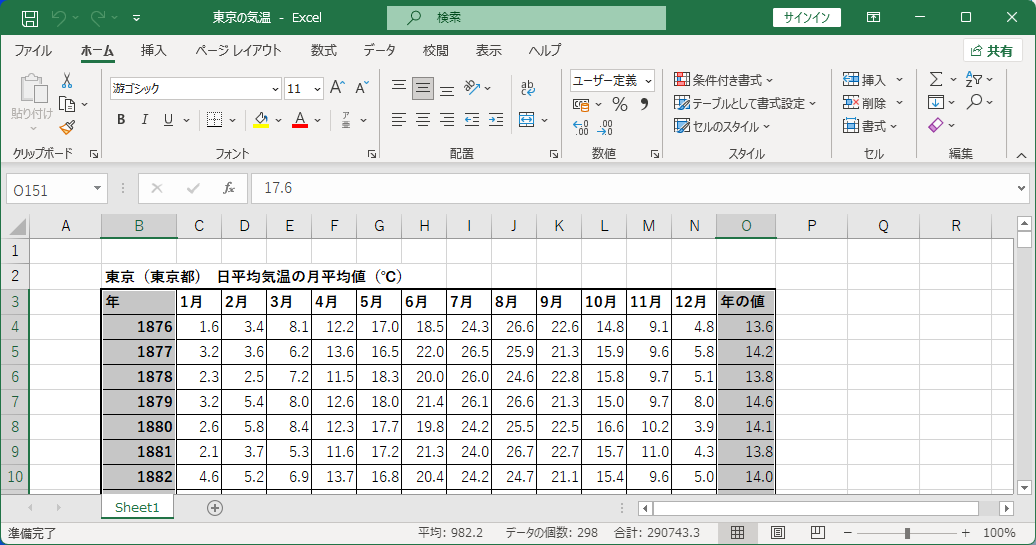Switch to Page Layout view icon
This screenshot has height=545, width=1036.
coord(778,532)
